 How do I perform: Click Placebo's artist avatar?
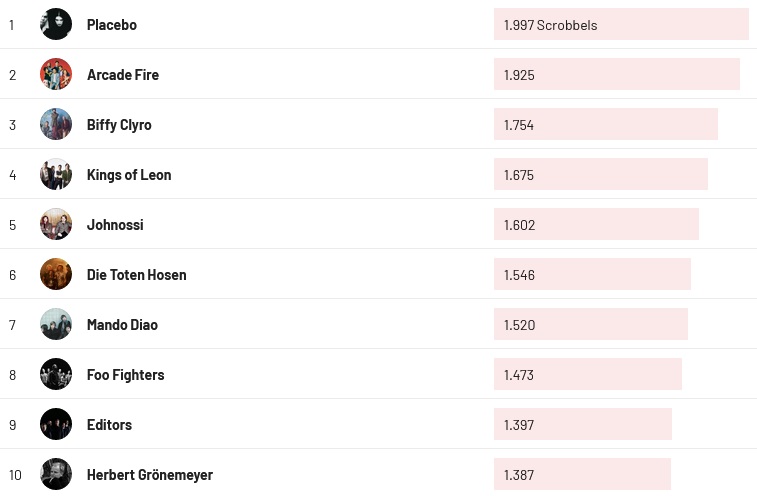56,24
